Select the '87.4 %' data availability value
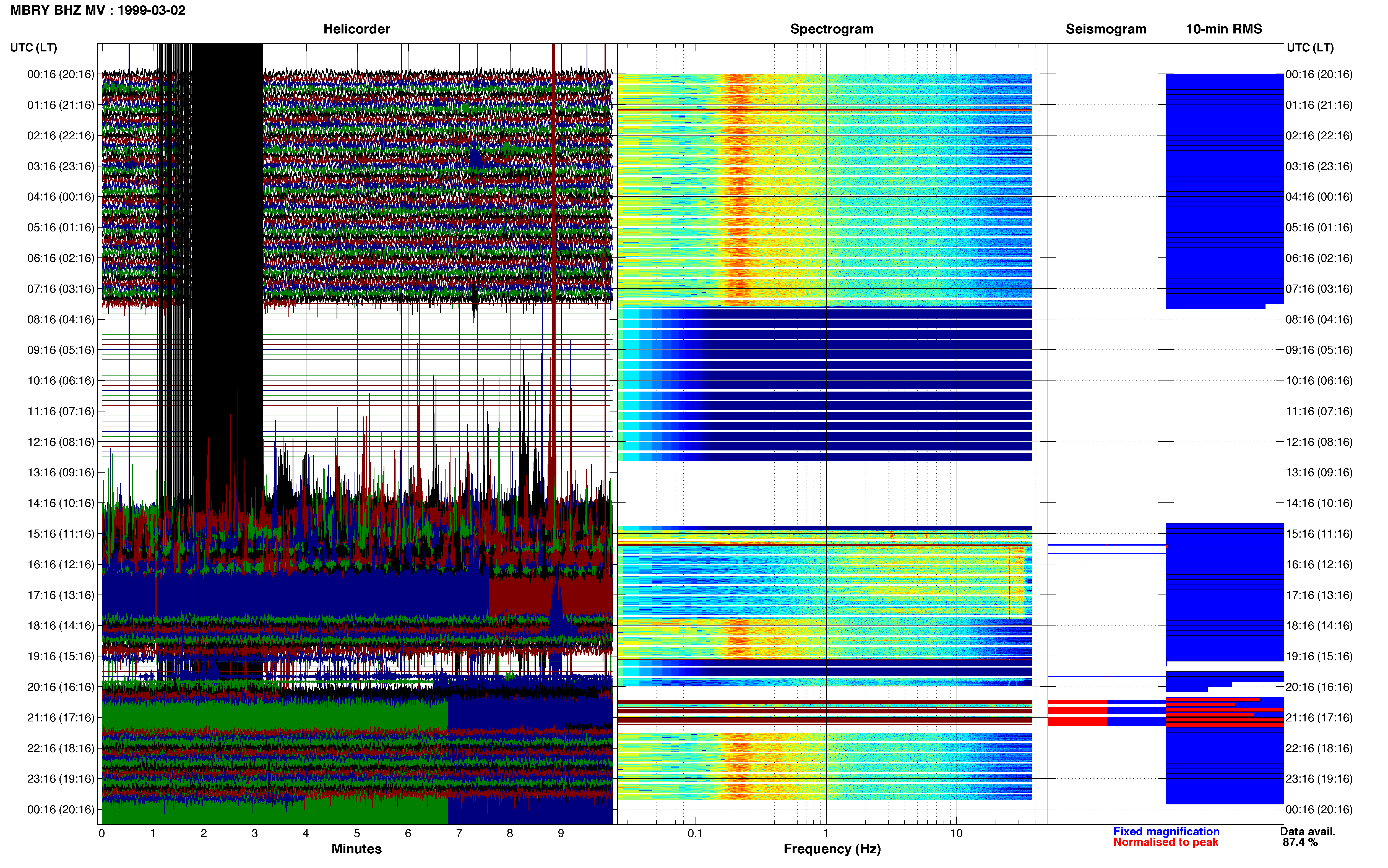 [1300, 842]
